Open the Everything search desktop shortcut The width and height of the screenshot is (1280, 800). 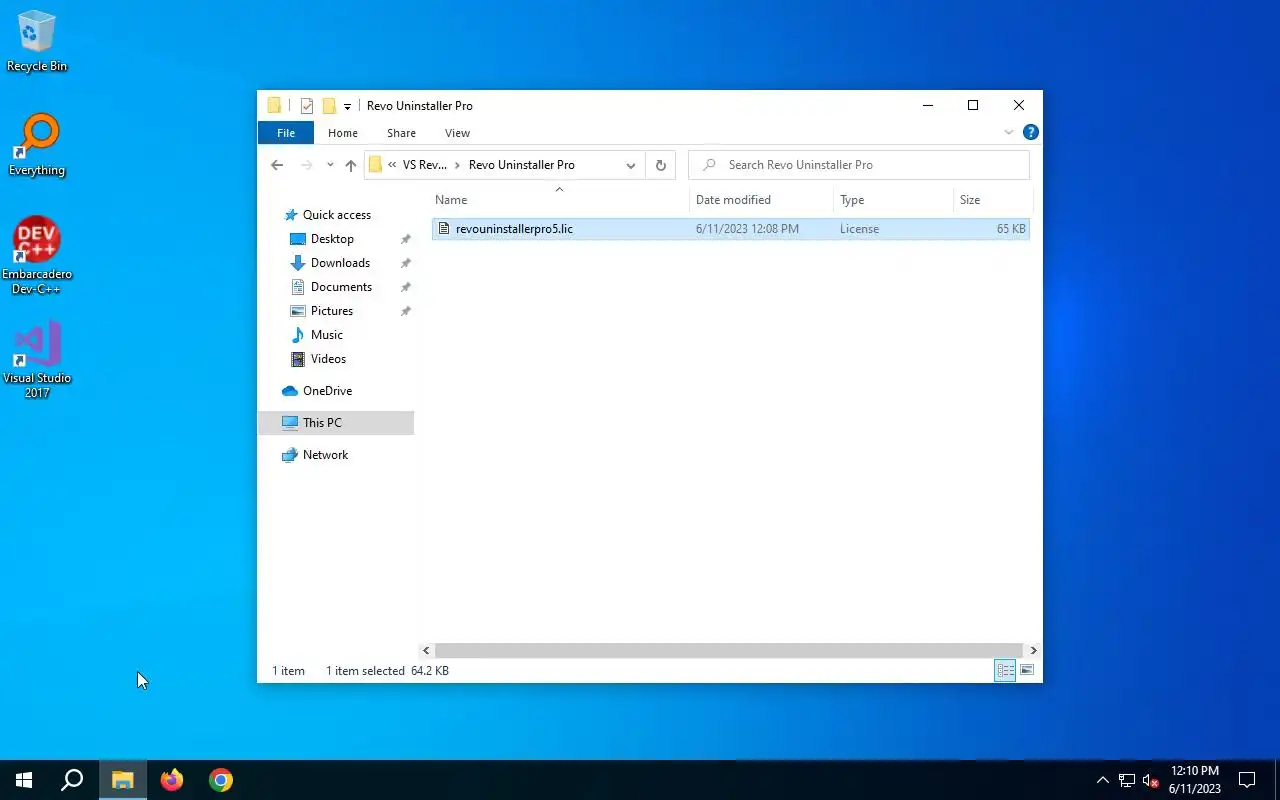(x=37, y=146)
